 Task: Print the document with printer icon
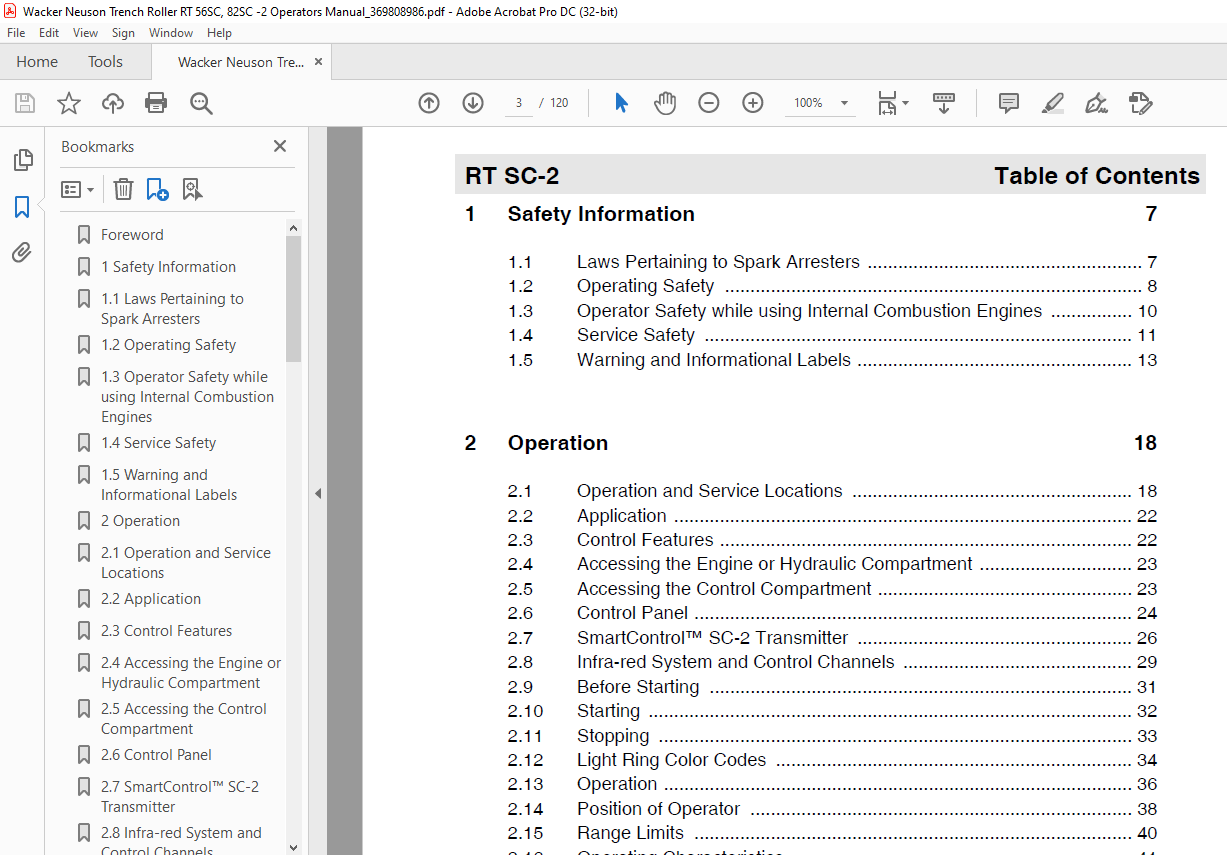[x=156, y=103]
